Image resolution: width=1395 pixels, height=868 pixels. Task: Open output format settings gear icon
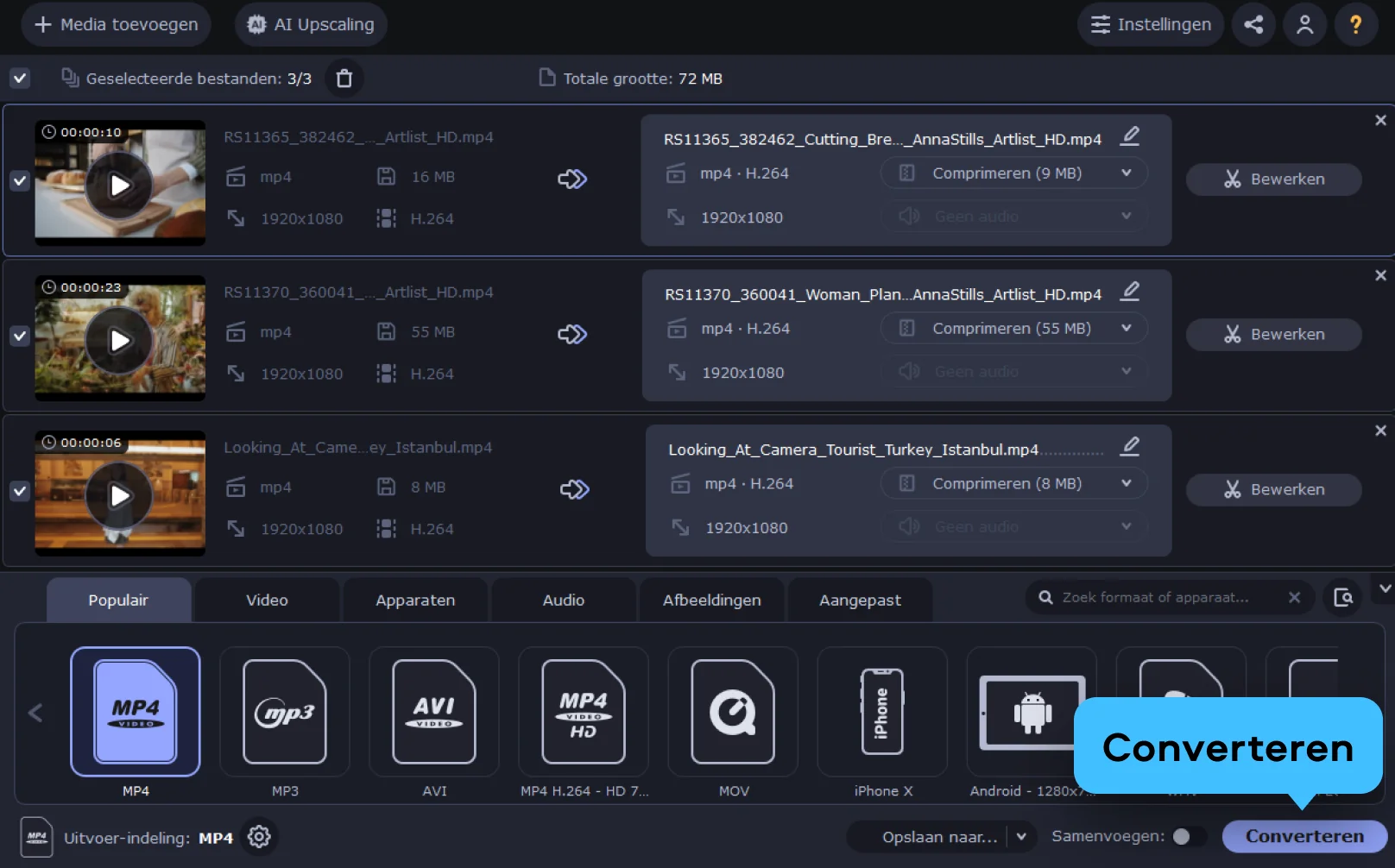(259, 837)
